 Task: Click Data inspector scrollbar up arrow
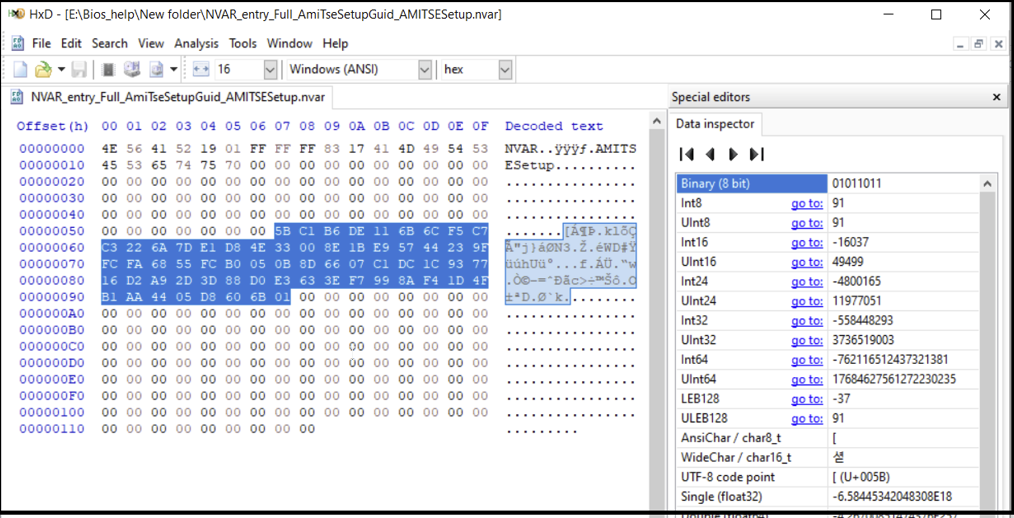[x=987, y=184]
